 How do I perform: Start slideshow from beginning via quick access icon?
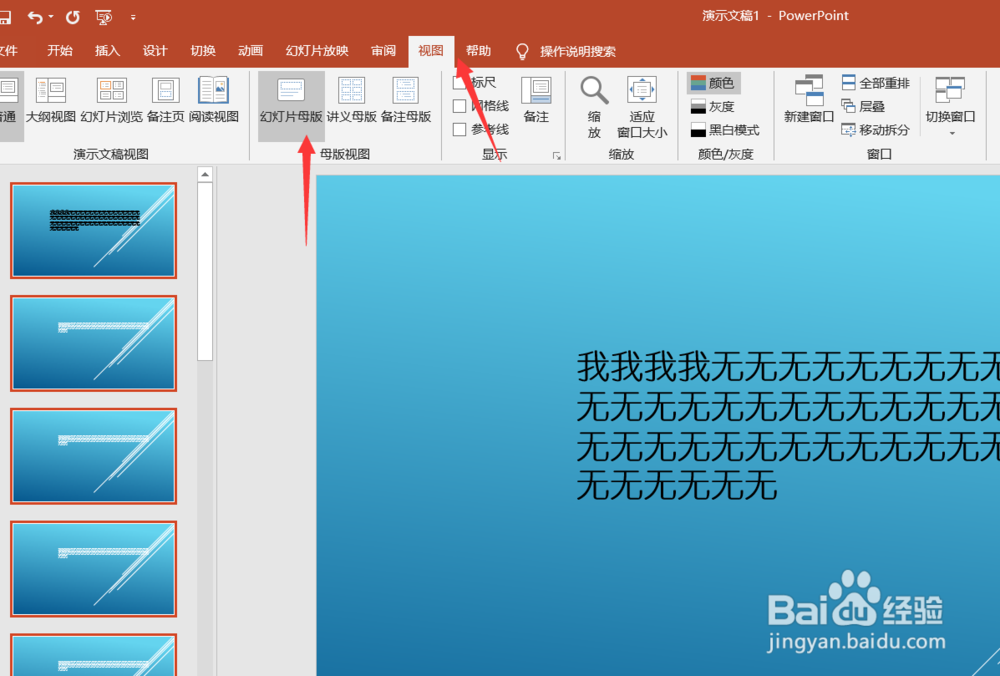tap(103, 17)
